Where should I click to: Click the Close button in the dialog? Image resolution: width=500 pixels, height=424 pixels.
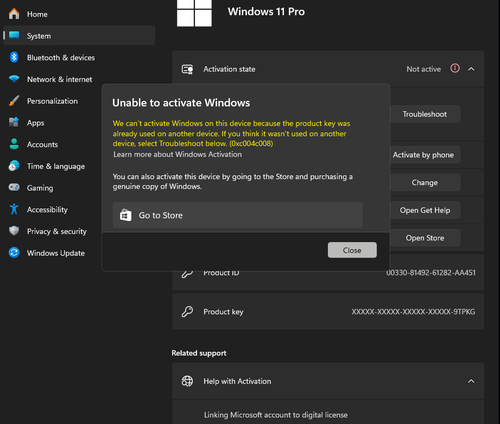pyautogui.click(x=352, y=250)
